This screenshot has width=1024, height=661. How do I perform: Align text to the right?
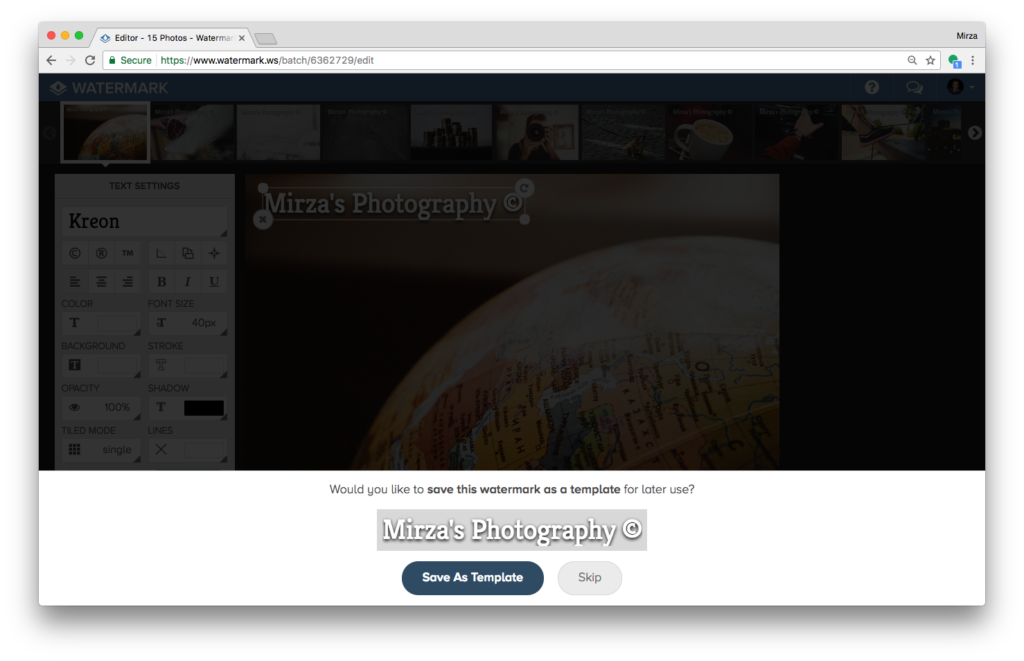[x=127, y=282]
